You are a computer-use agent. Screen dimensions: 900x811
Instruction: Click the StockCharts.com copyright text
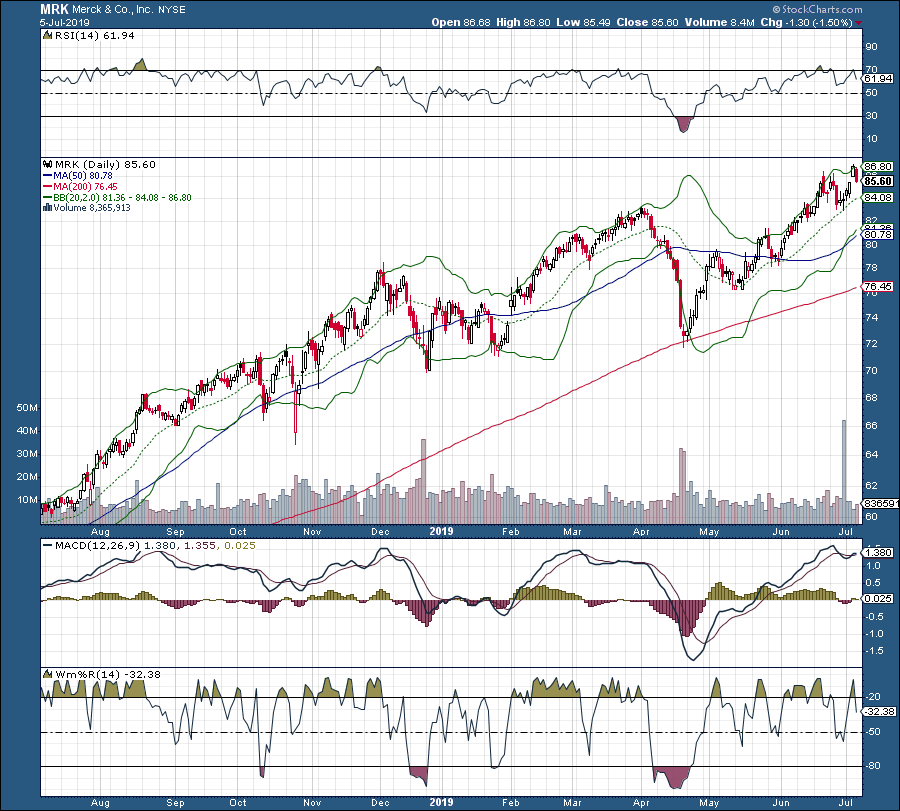click(817, 9)
